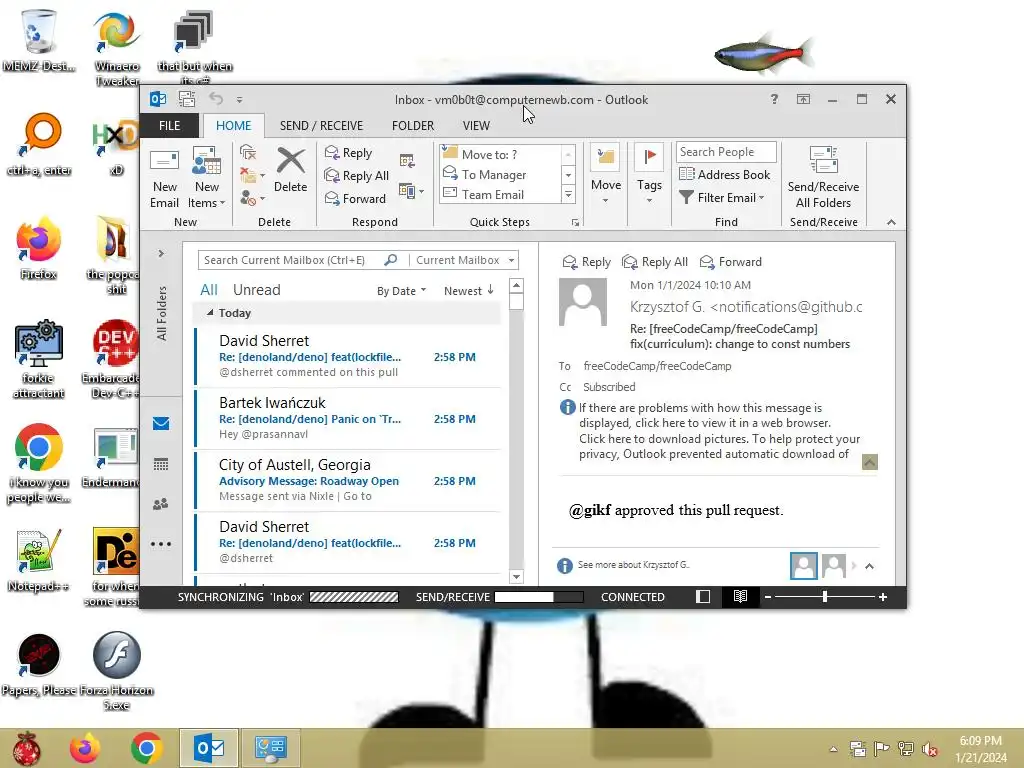Image resolution: width=1024 pixels, height=768 pixels.
Task: Delete the selected message
Action: pyautogui.click(x=290, y=171)
